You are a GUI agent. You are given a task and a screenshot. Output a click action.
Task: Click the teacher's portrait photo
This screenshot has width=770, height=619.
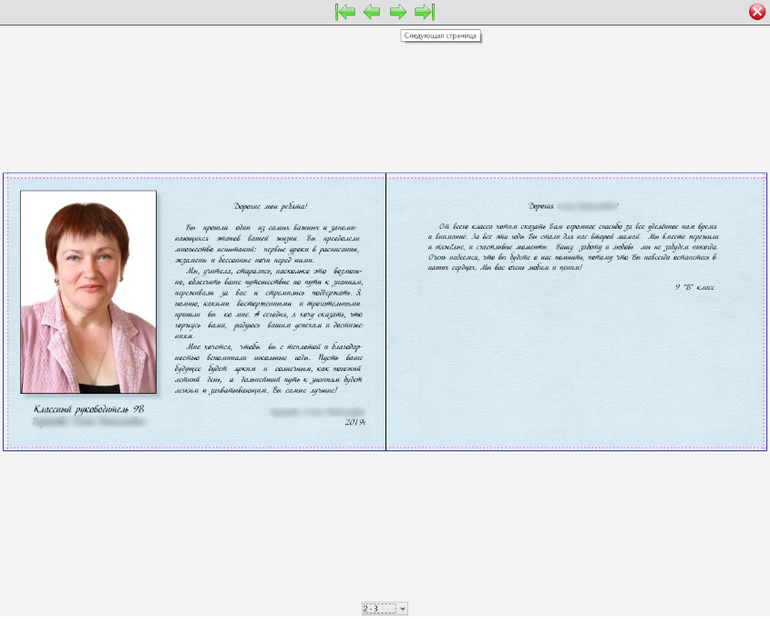pos(88,292)
